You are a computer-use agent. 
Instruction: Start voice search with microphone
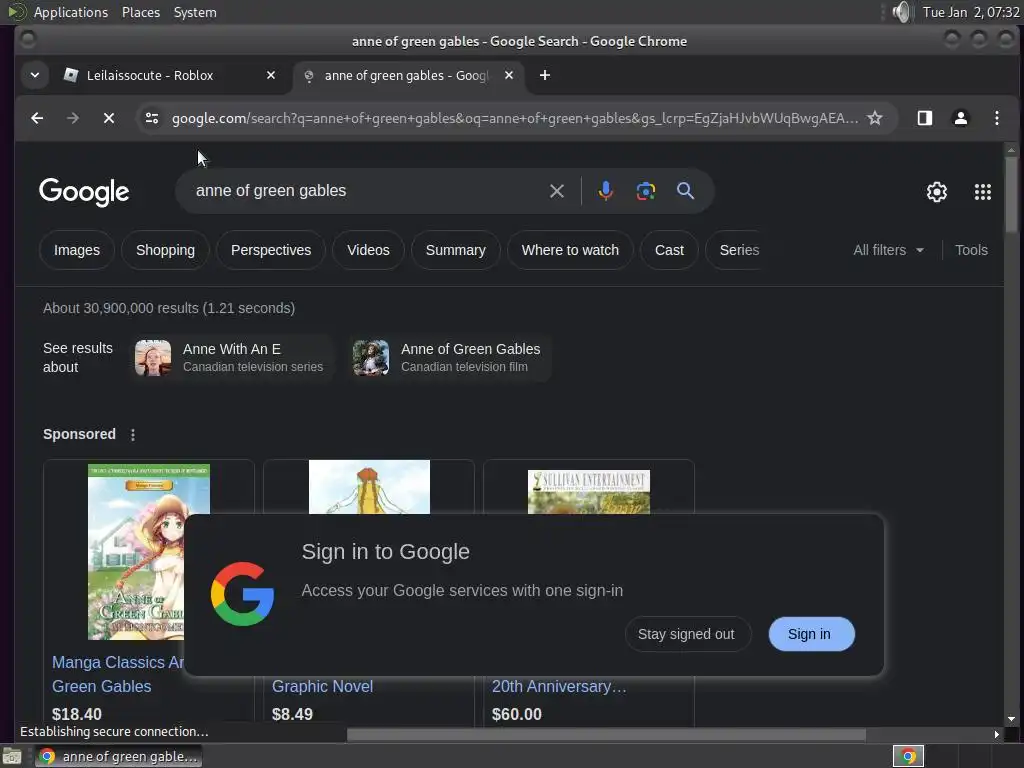click(x=605, y=191)
